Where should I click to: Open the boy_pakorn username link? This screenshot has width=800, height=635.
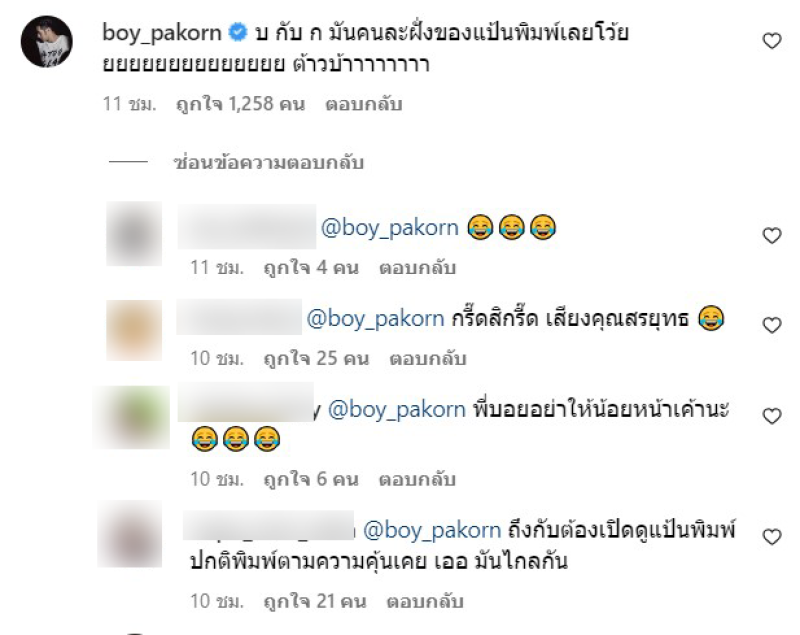coord(162,33)
